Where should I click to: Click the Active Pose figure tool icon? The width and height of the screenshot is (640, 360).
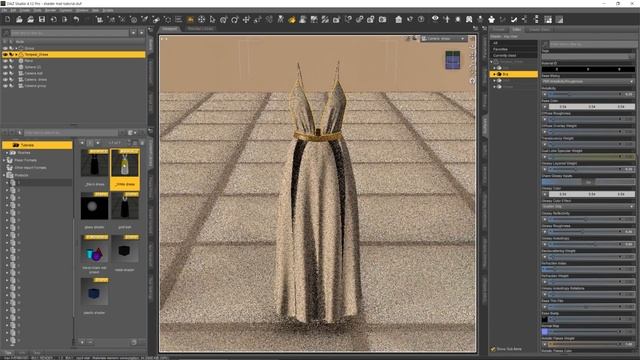[280, 19]
